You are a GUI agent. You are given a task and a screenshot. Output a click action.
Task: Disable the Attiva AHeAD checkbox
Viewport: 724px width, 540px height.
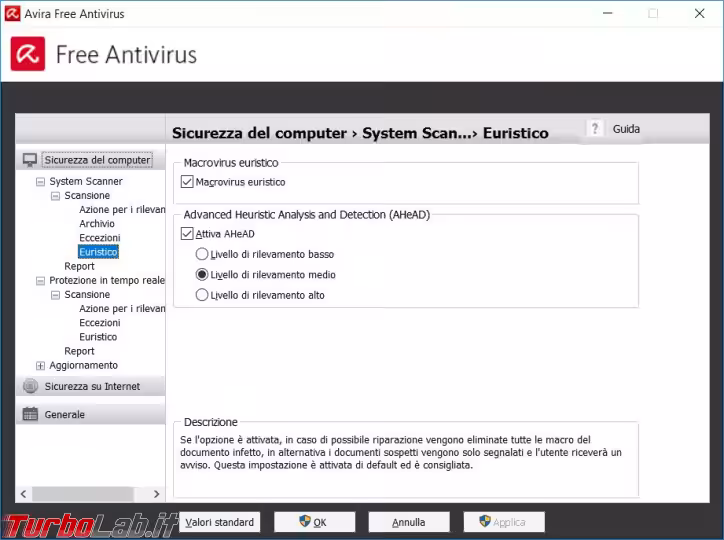tap(187, 234)
